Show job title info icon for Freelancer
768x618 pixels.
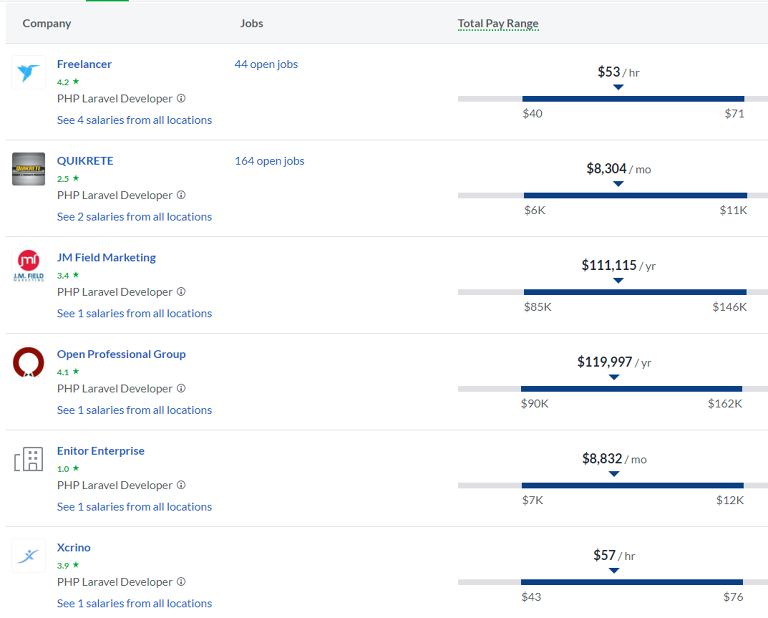click(x=181, y=98)
